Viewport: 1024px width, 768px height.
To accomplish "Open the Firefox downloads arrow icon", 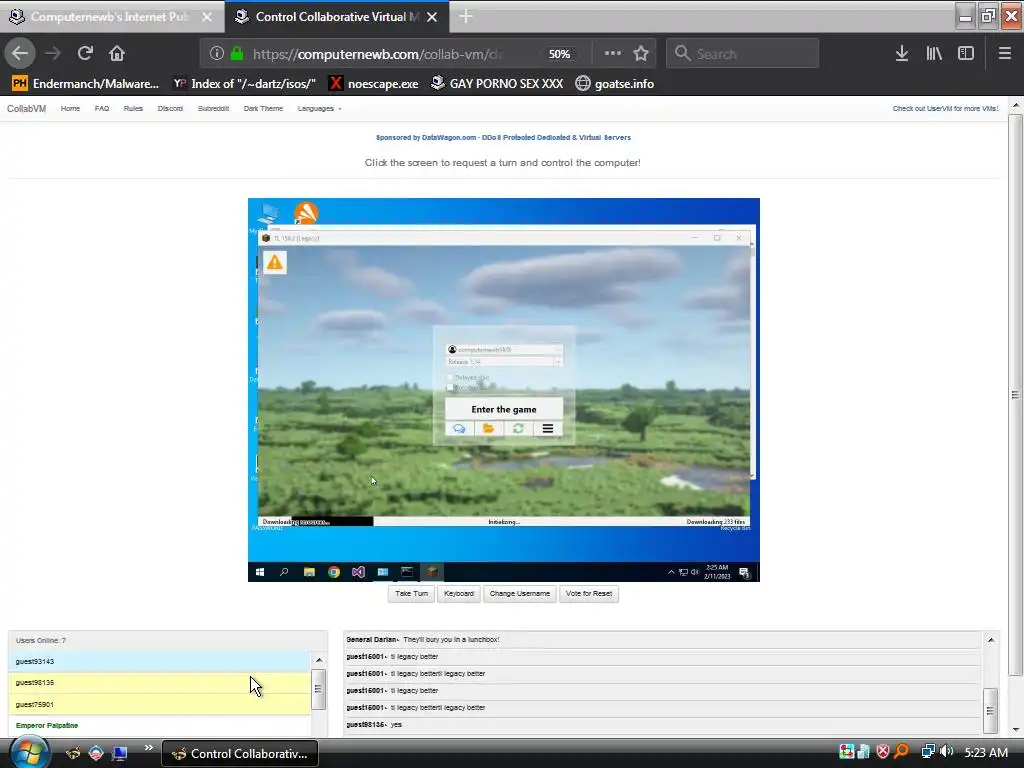I will coord(902,54).
